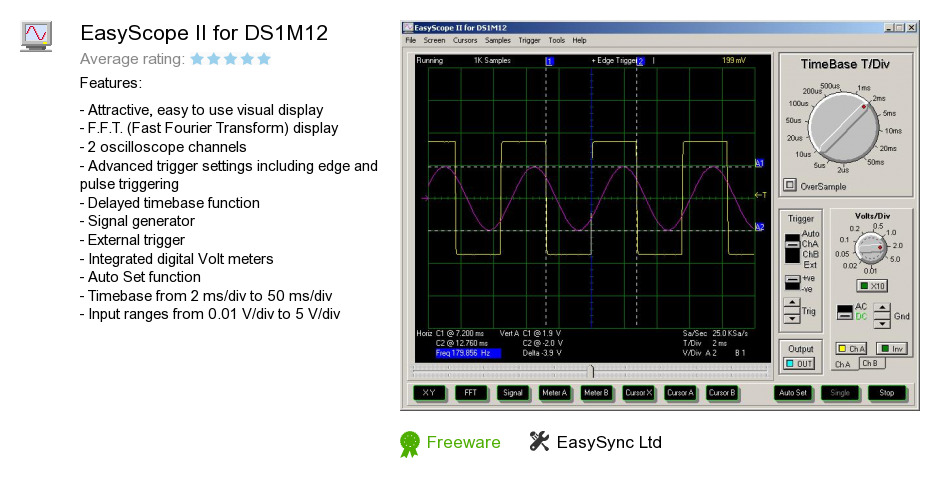Click the T trigger level marker
This screenshot has height=488, width=940.
pos(760,195)
